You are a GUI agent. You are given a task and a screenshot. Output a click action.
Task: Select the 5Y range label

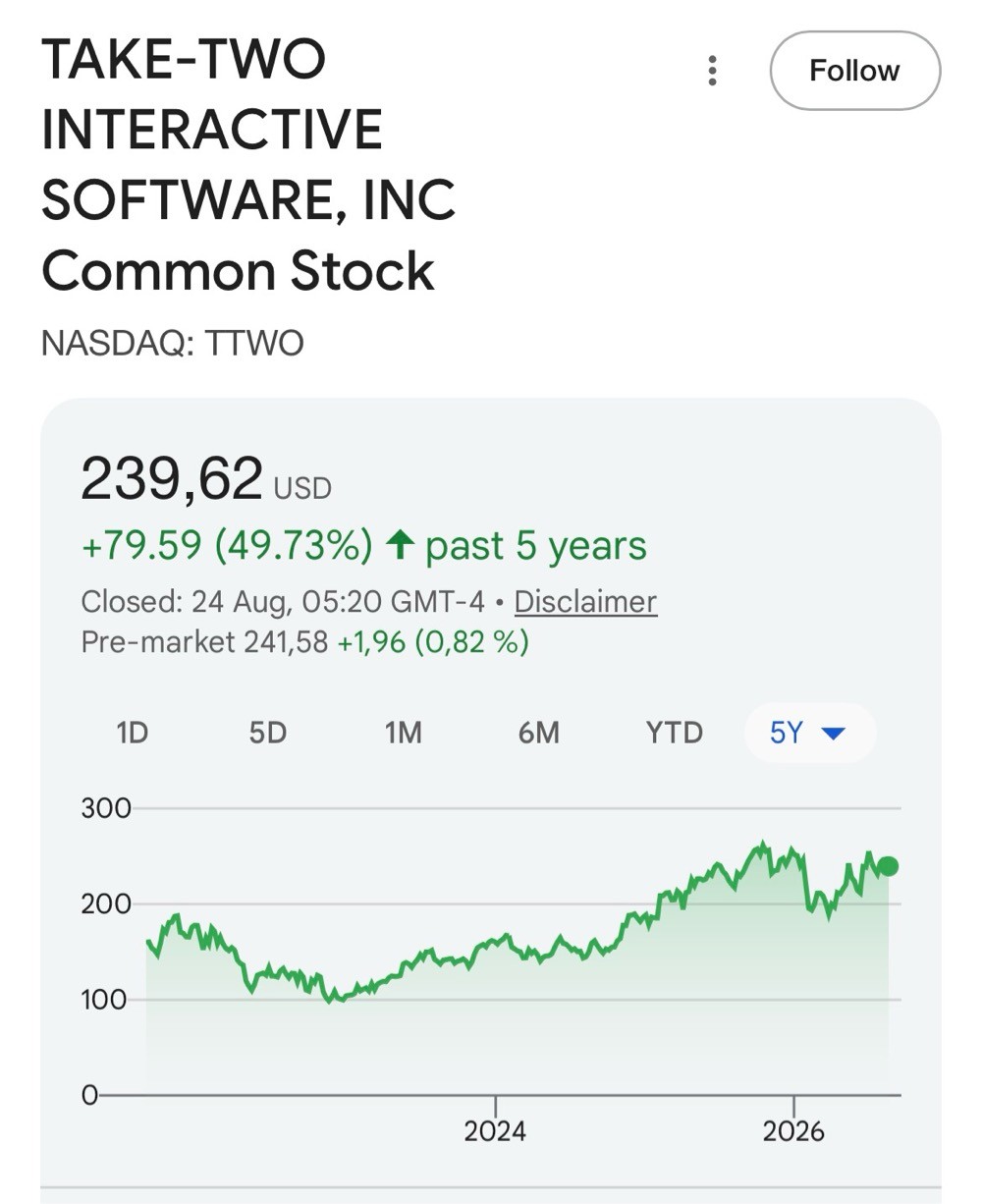pyautogui.click(x=786, y=733)
